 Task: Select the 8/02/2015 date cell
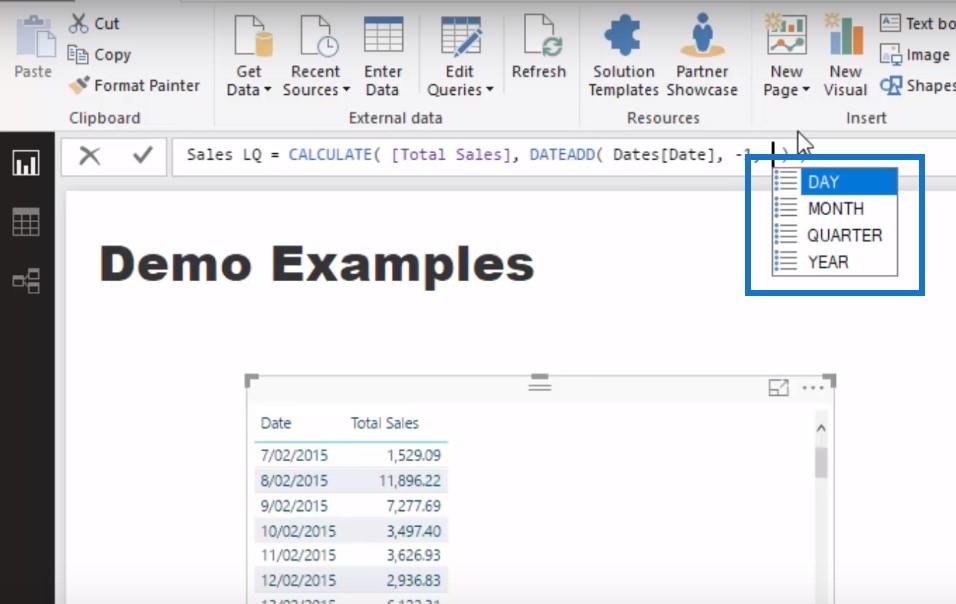pos(294,480)
